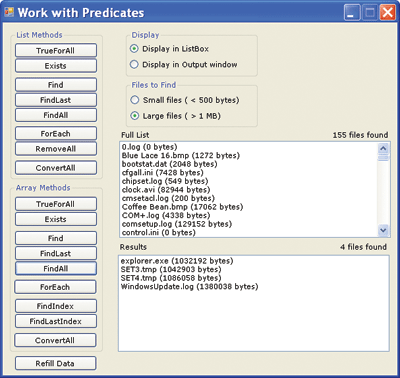Click FindLast under Array Methods
Image resolution: width=400 pixels, height=378 pixels.
(56, 253)
